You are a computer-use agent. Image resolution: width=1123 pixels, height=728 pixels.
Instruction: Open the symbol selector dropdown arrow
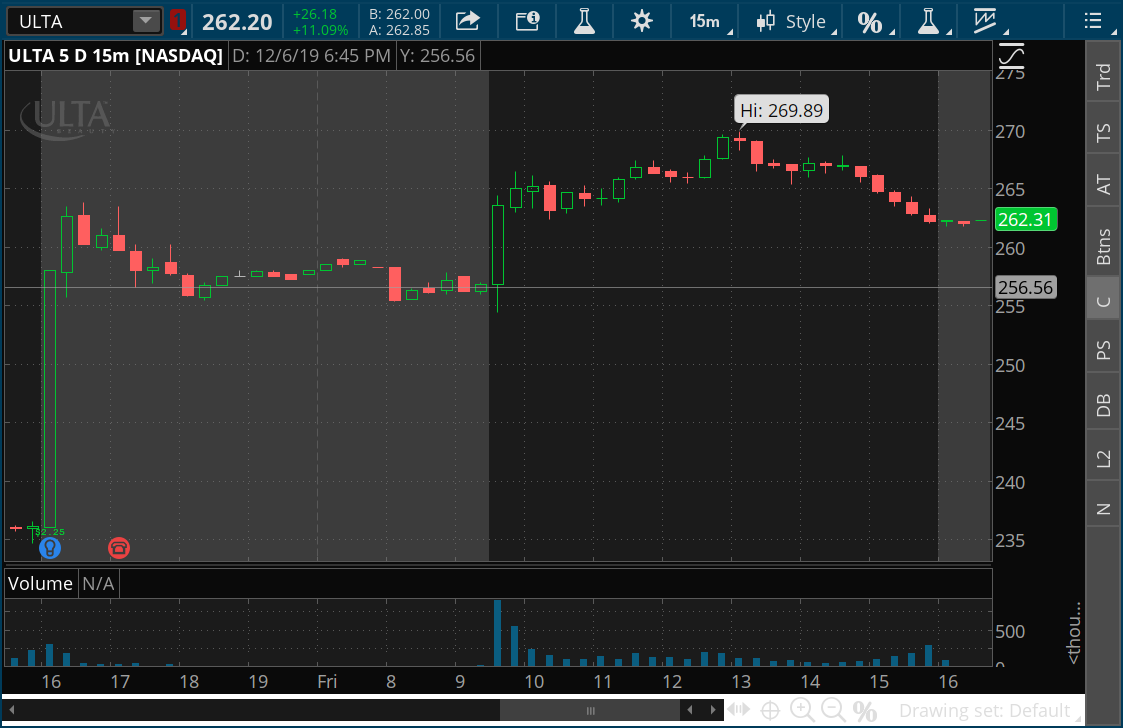[146, 21]
